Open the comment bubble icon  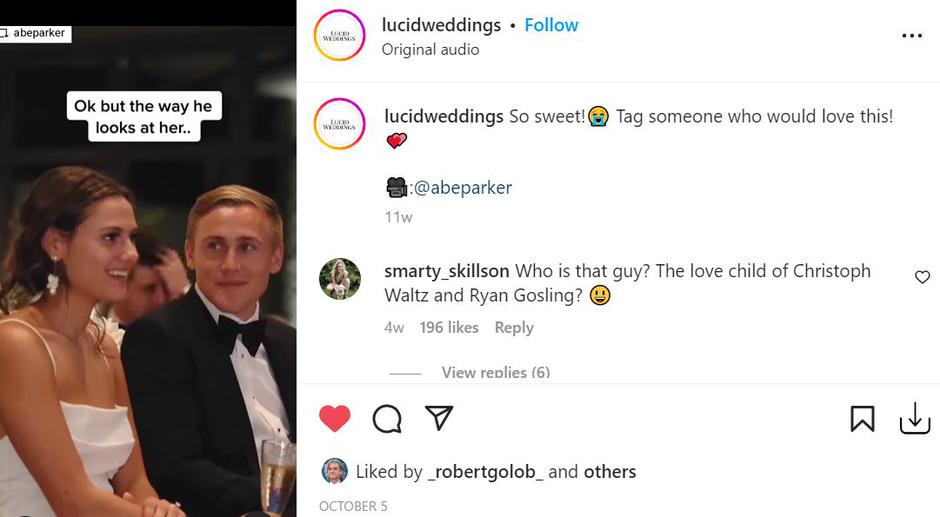[387, 418]
